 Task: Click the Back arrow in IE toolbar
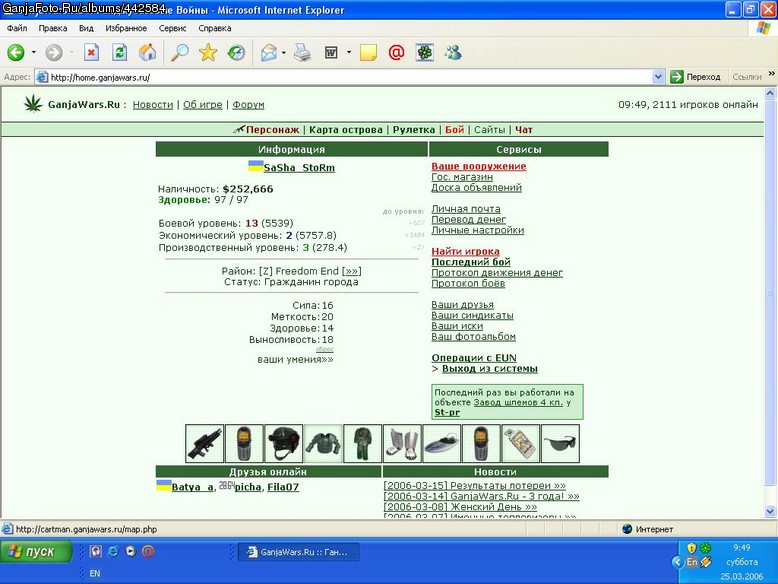coord(16,53)
